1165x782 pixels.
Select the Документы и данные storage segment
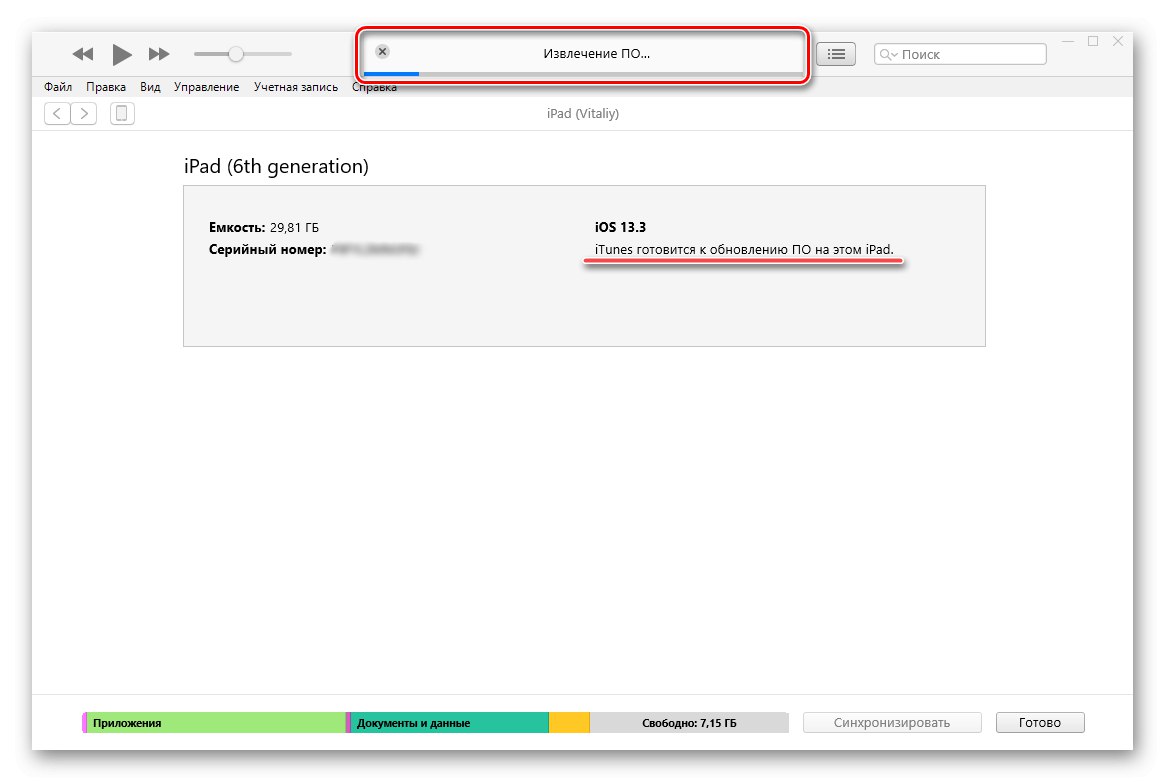[448, 723]
